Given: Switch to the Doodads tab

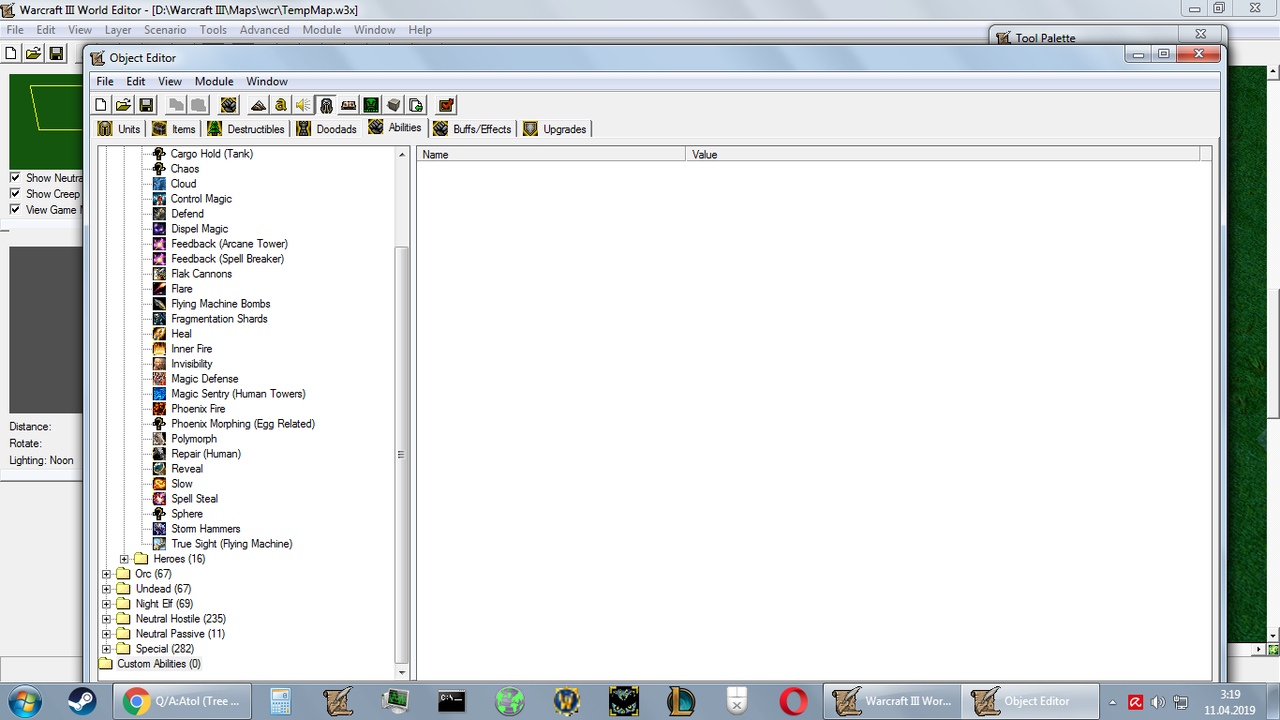Looking at the screenshot, I should tap(326, 129).
